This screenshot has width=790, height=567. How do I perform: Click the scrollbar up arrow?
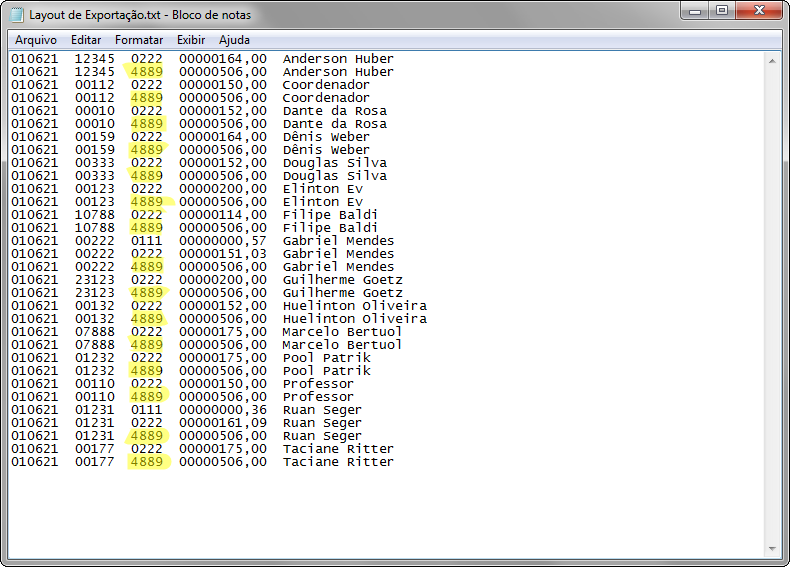pyautogui.click(x=771, y=60)
